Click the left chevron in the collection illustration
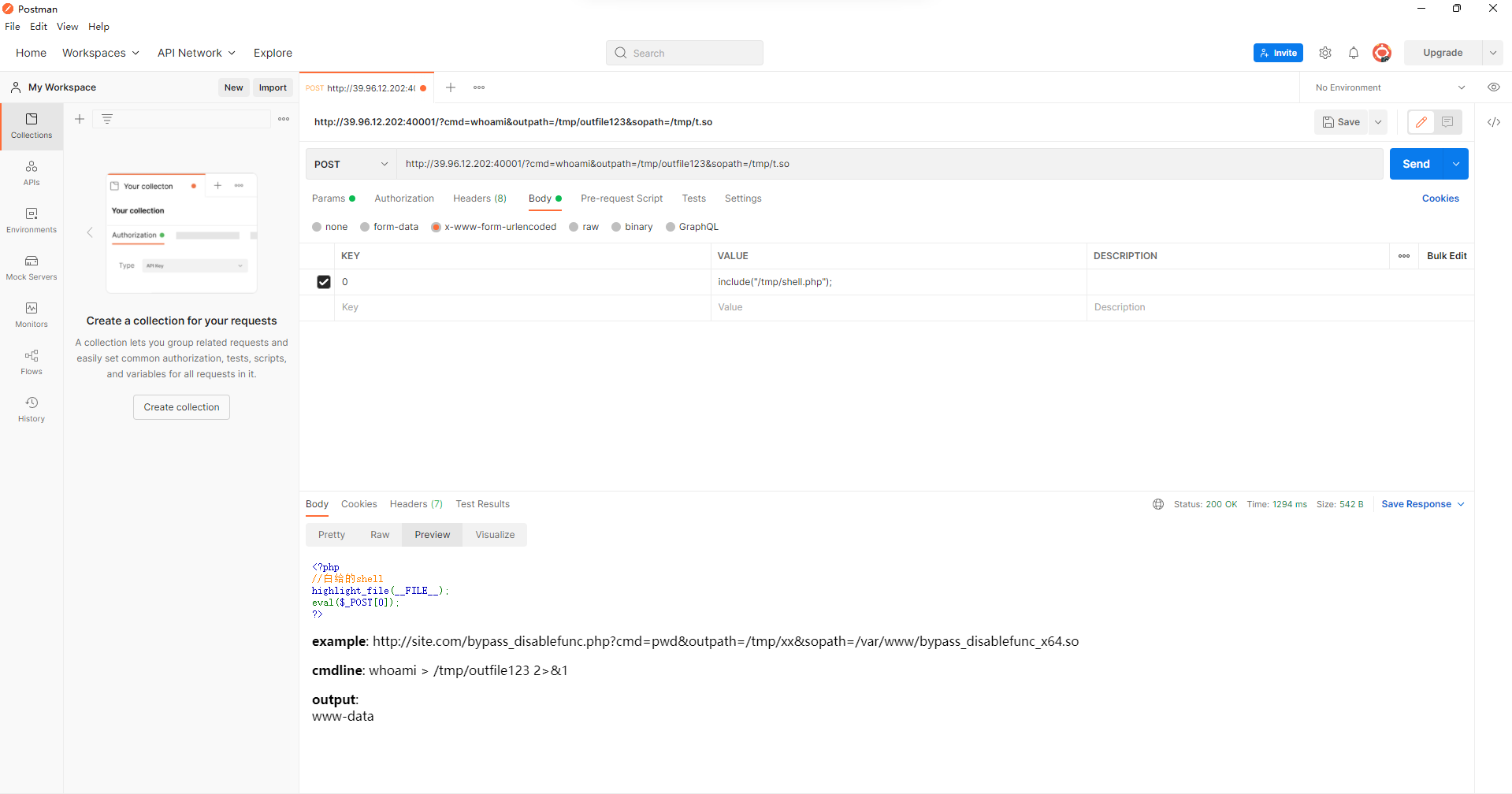1512x794 pixels. click(x=90, y=232)
